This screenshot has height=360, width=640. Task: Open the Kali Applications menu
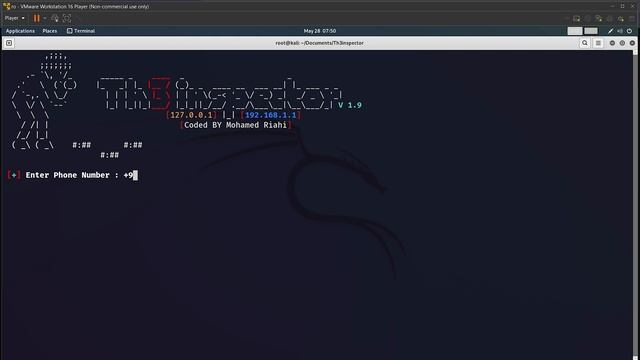point(20,31)
